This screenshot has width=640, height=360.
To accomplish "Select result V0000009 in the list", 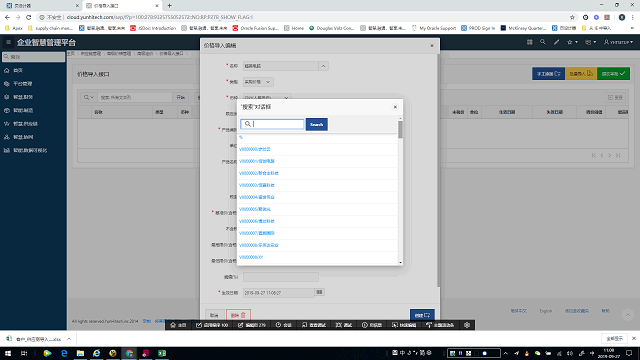I will [251, 257].
